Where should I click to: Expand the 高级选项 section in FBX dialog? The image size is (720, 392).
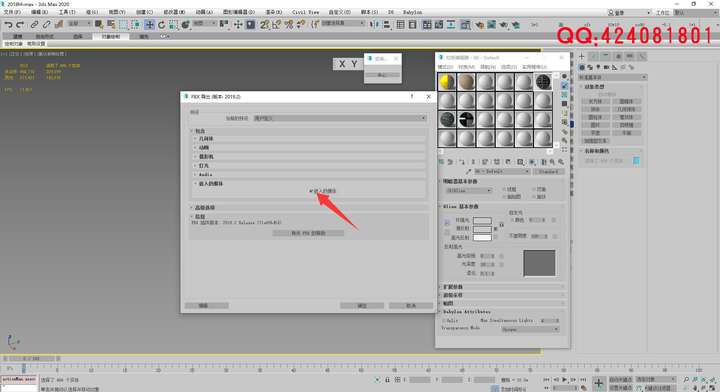tap(309, 208)
